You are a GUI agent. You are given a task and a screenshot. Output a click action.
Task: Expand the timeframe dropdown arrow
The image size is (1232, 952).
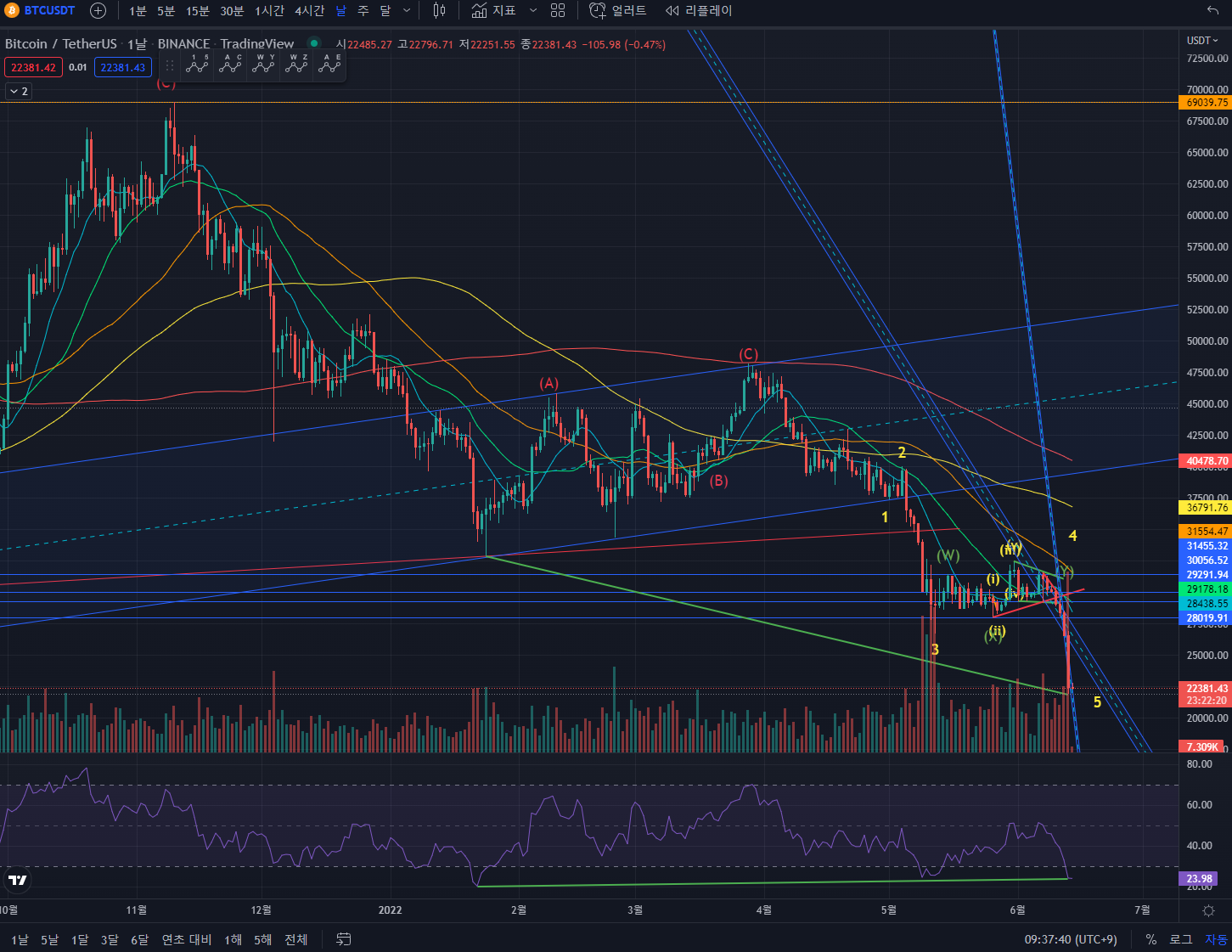407,11
